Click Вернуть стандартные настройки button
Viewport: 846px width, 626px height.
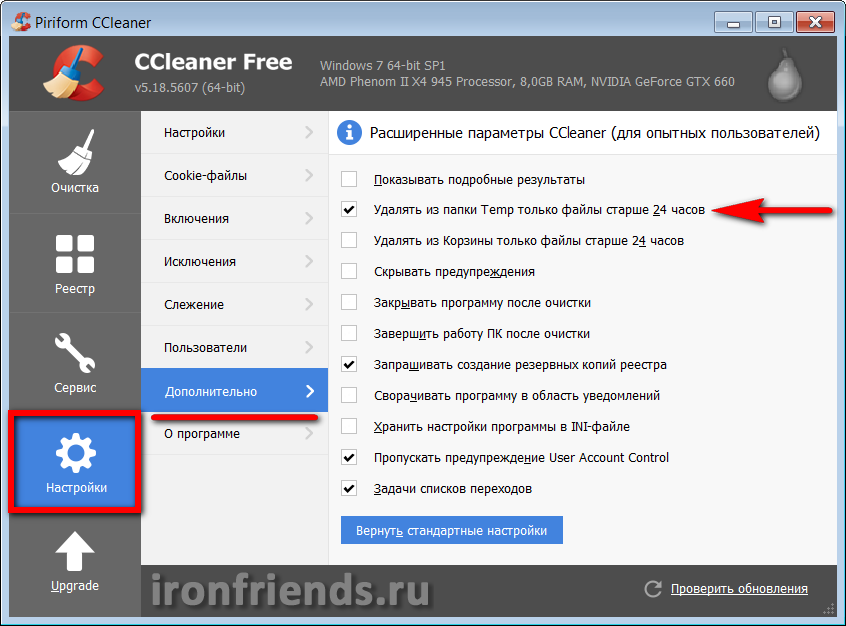pyautogui.click(x=452, y=530)
